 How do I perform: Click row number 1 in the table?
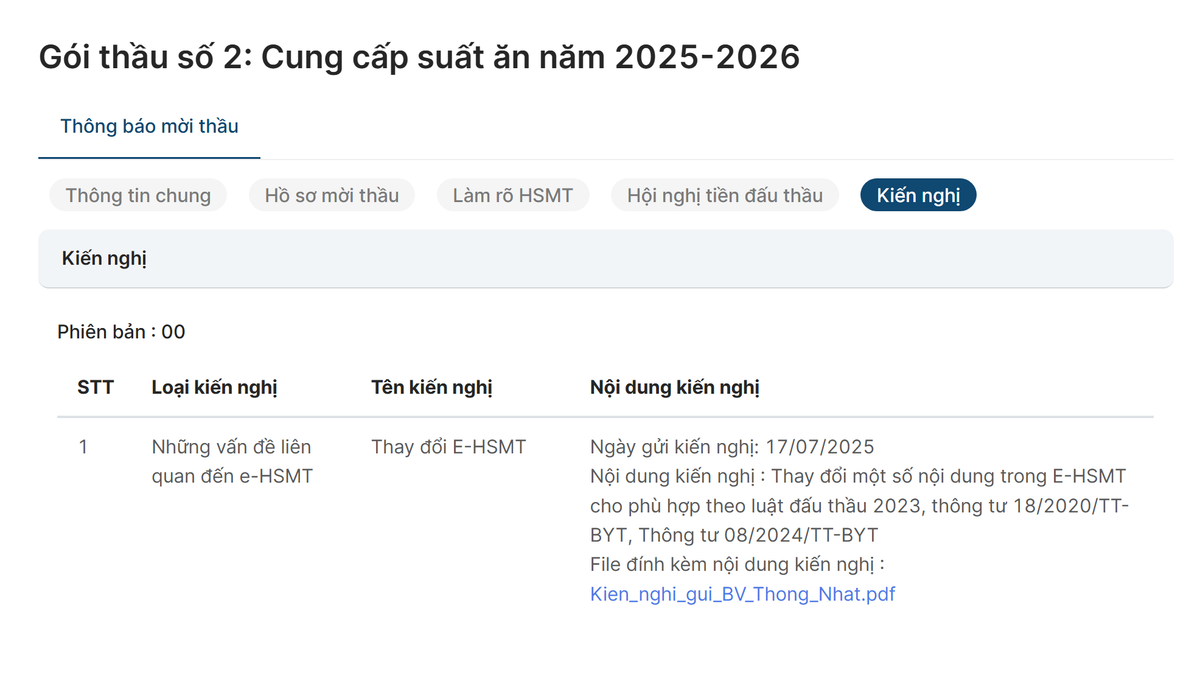coord(84,447)
